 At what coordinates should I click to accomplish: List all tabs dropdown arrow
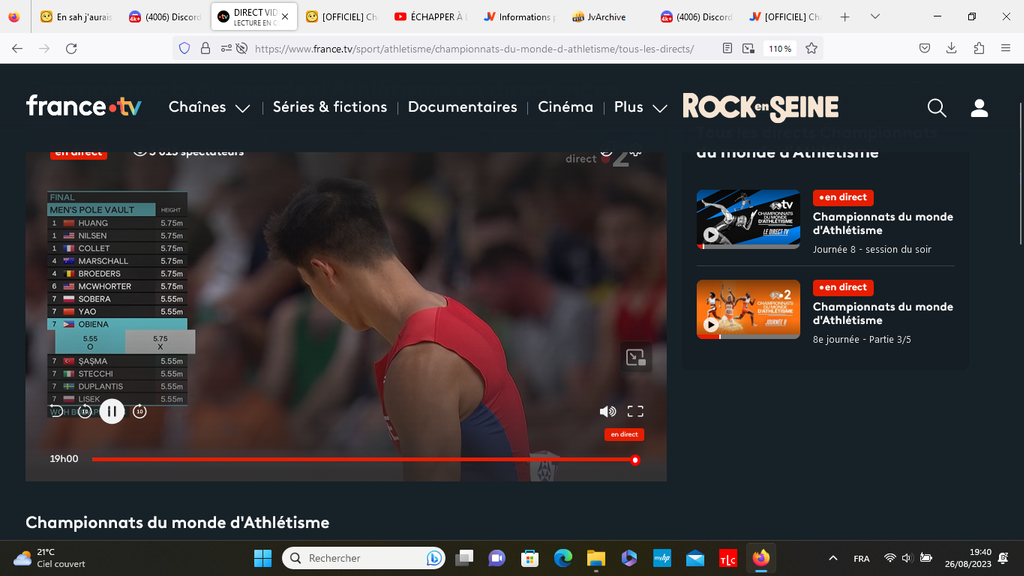pos(875,17)
